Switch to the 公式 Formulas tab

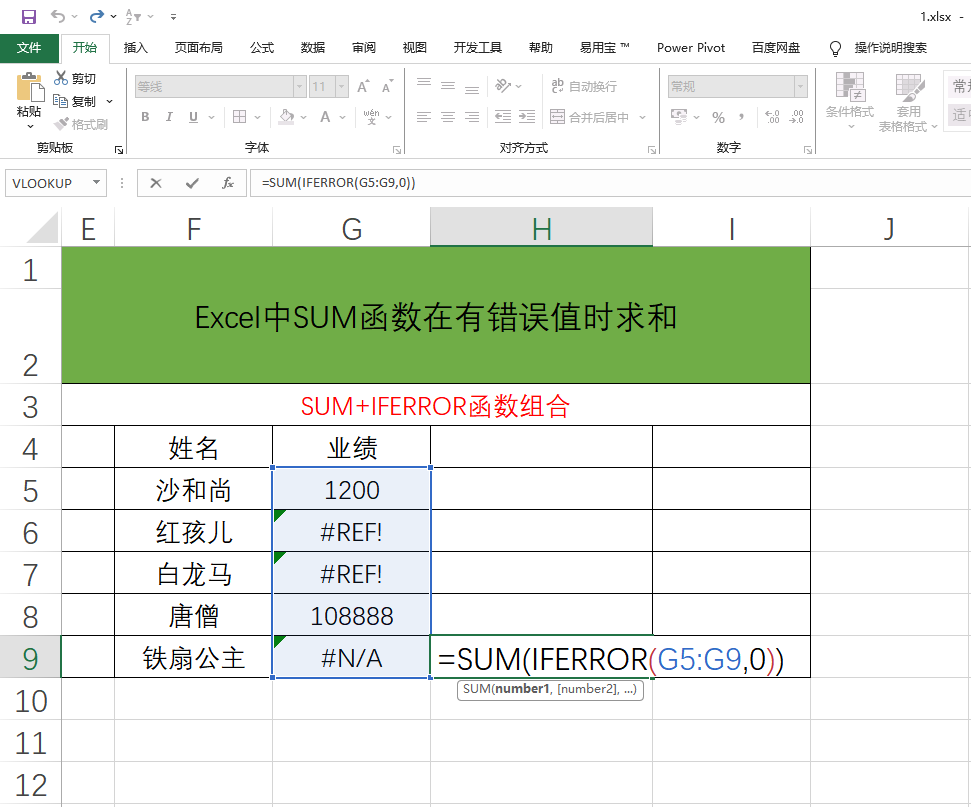pos(262,48)
